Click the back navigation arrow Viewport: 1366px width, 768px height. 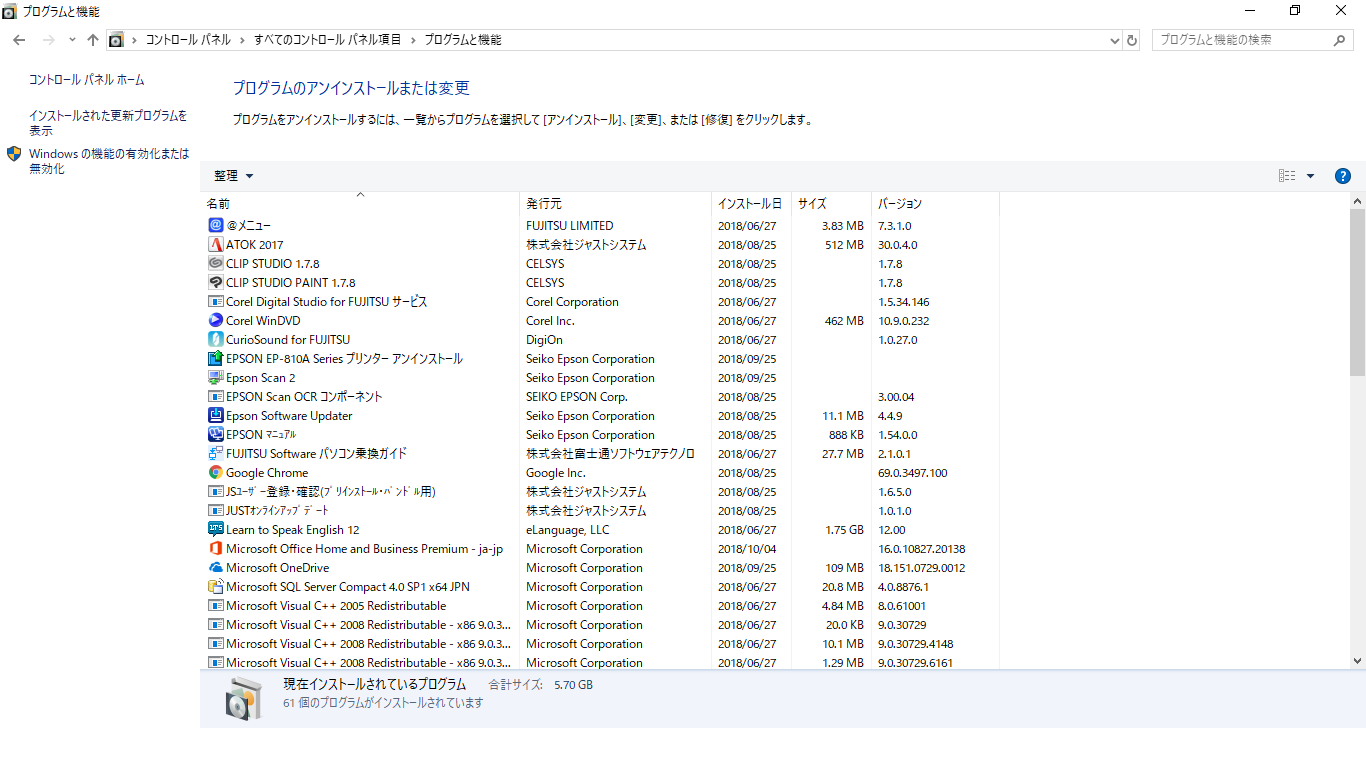(x=19, y=40)
